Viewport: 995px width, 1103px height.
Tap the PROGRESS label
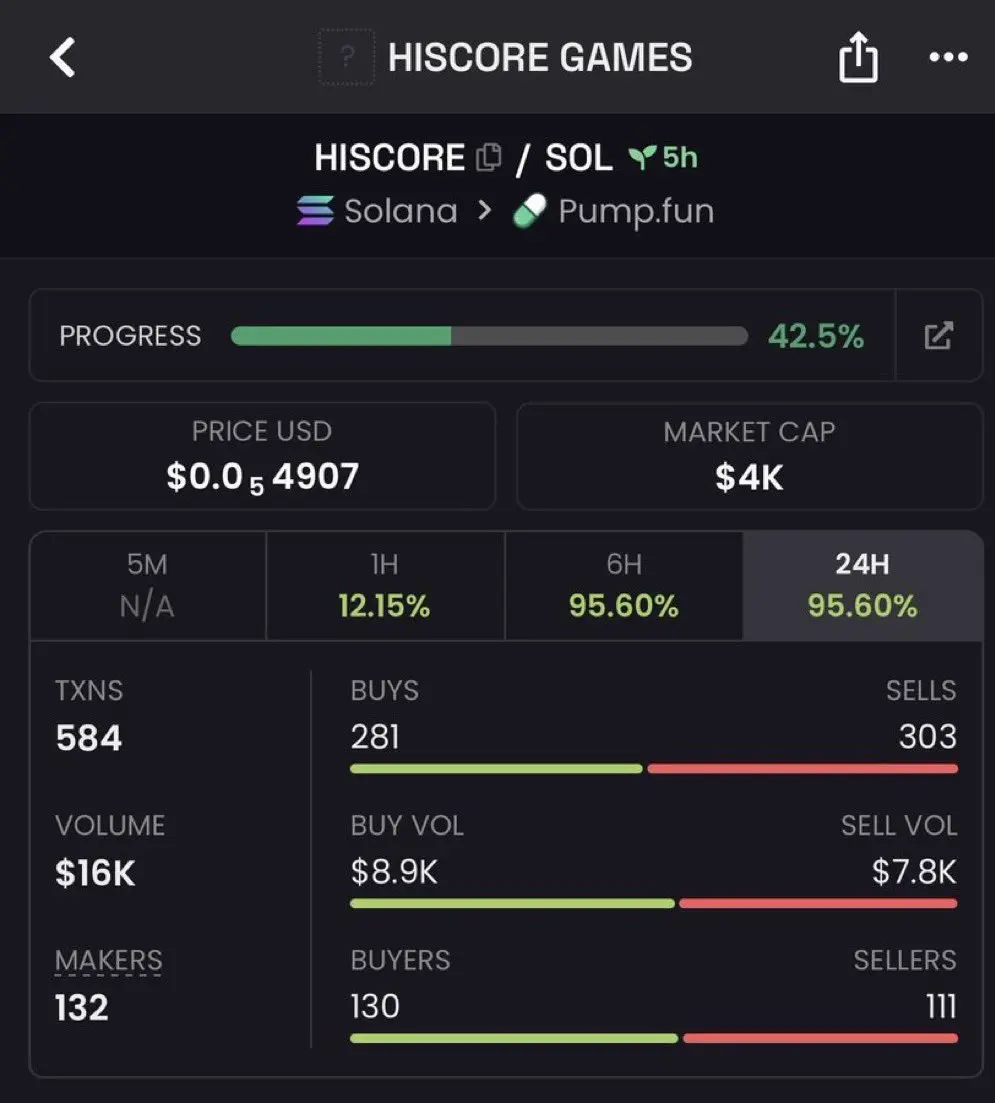coord(130,336)
